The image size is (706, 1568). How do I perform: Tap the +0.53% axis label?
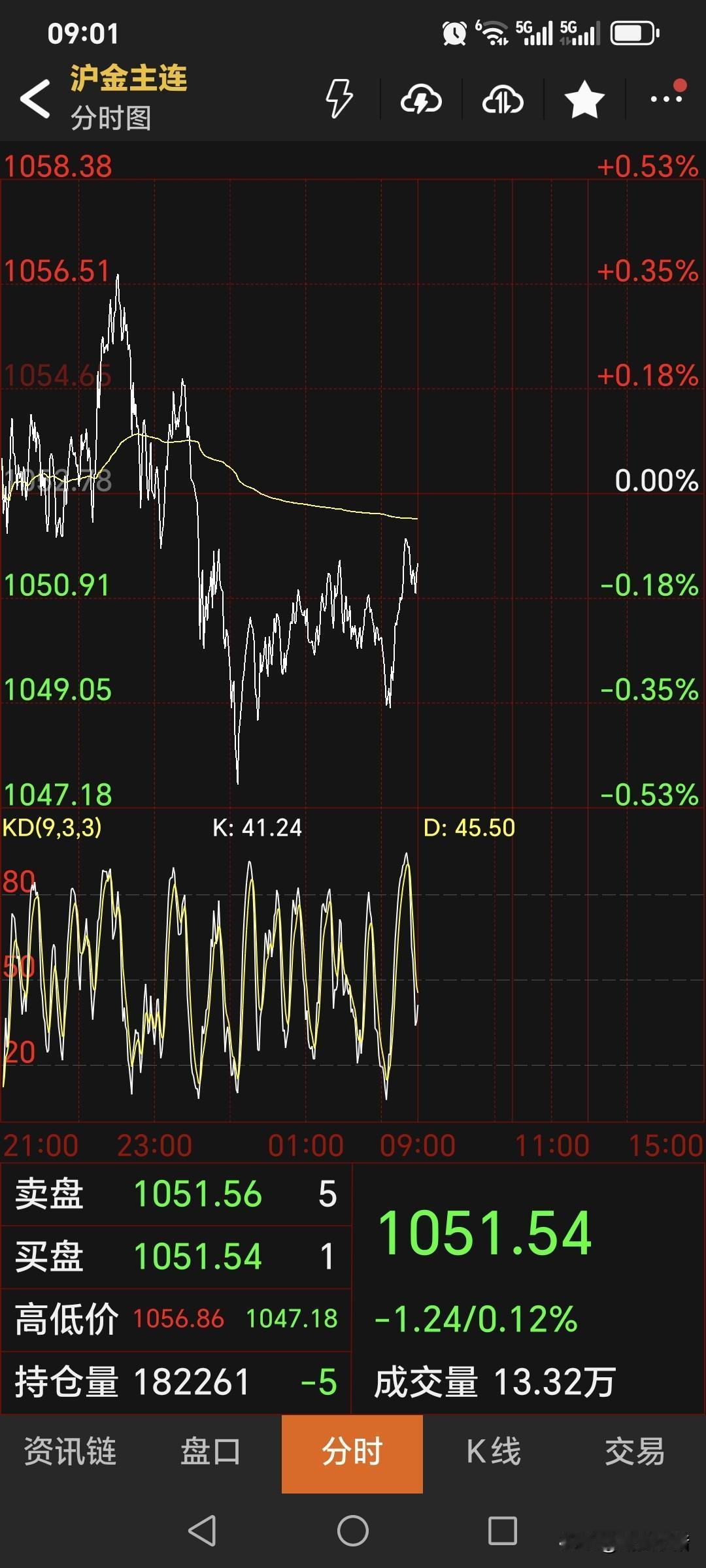click(x=648, y=167)
